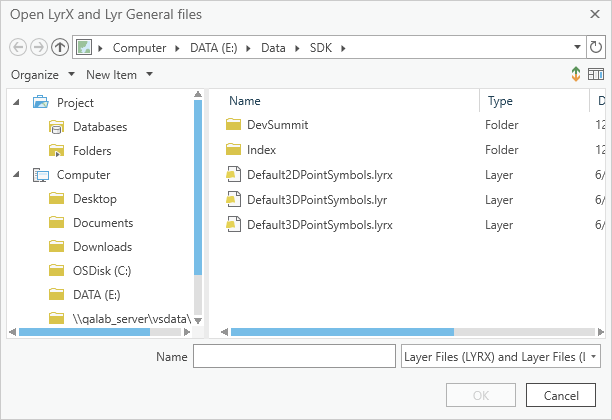
Task: Click the location icon in path bar
Action: [84, 48]
